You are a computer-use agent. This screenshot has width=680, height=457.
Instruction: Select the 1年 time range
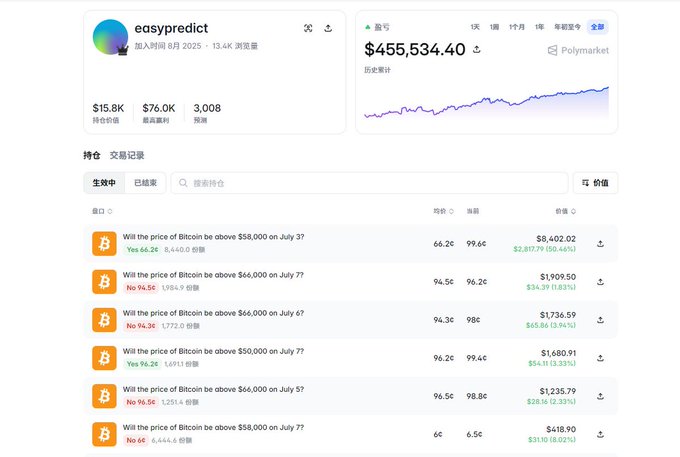click(x=539, y=27)
